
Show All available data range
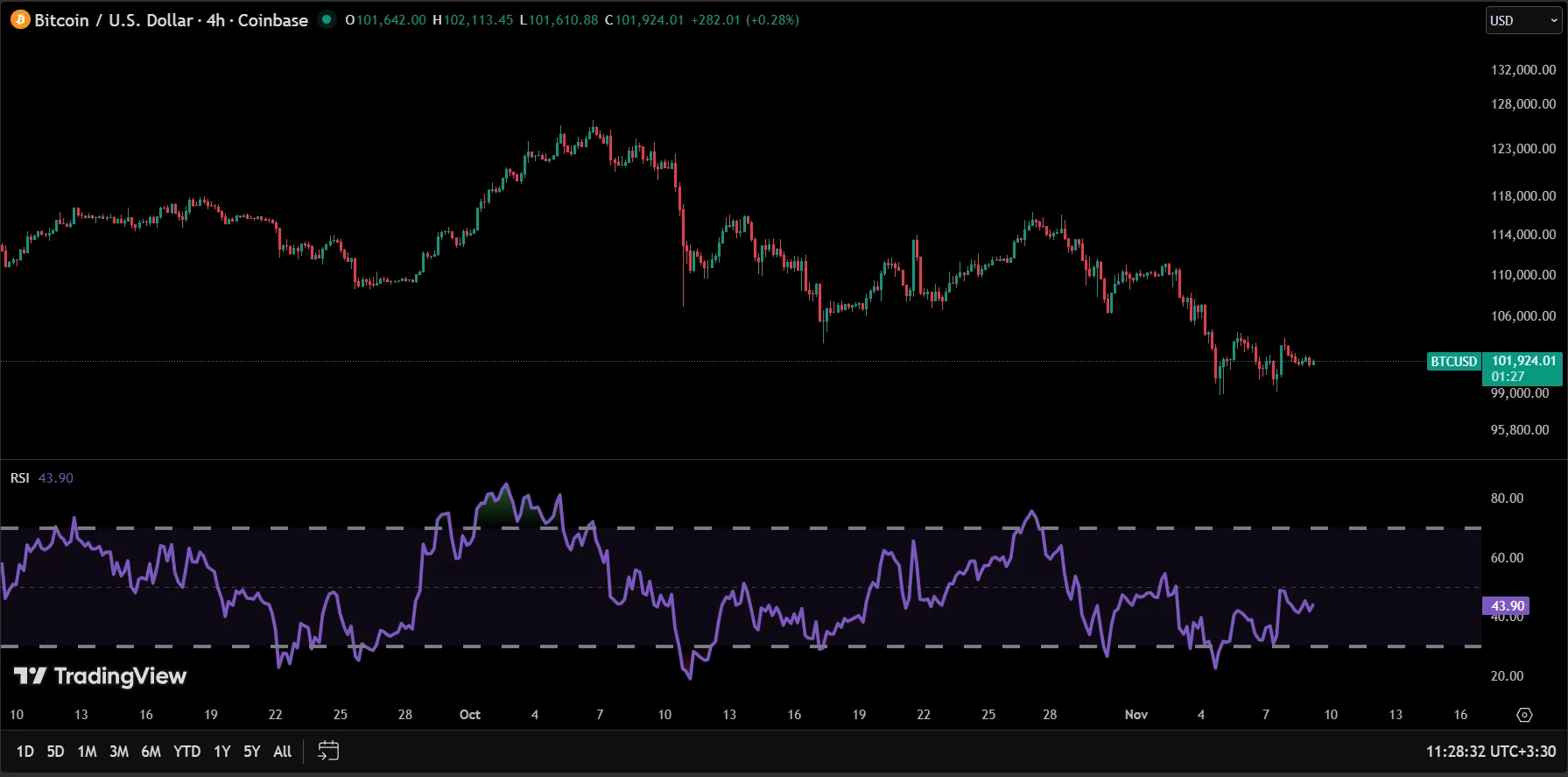click(282, 751)
